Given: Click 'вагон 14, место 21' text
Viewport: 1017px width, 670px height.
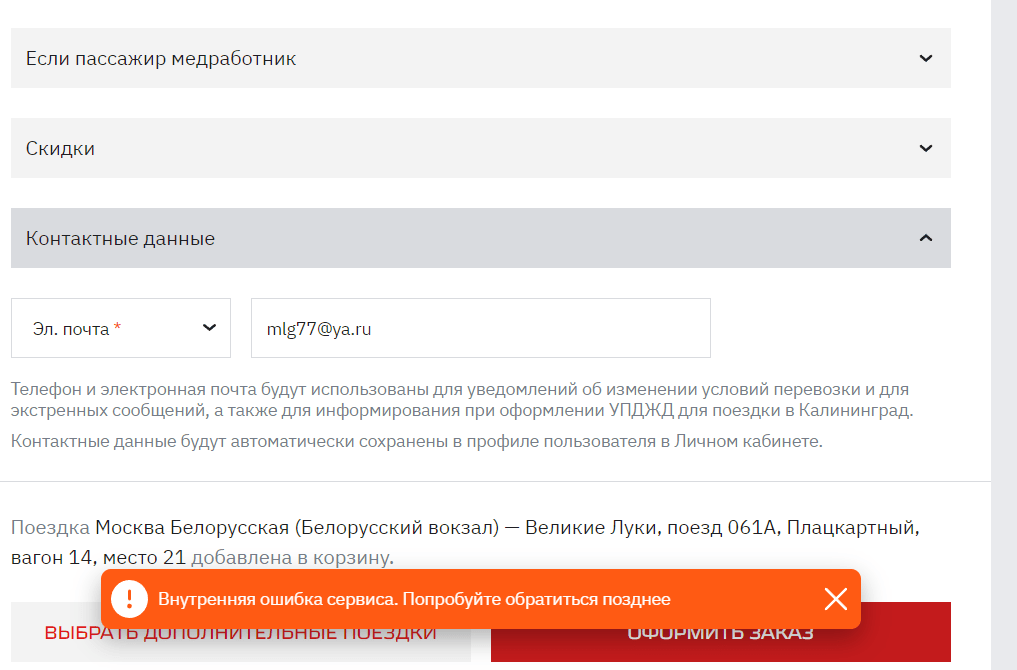Looking at the screenshot, I should point(98,558).
